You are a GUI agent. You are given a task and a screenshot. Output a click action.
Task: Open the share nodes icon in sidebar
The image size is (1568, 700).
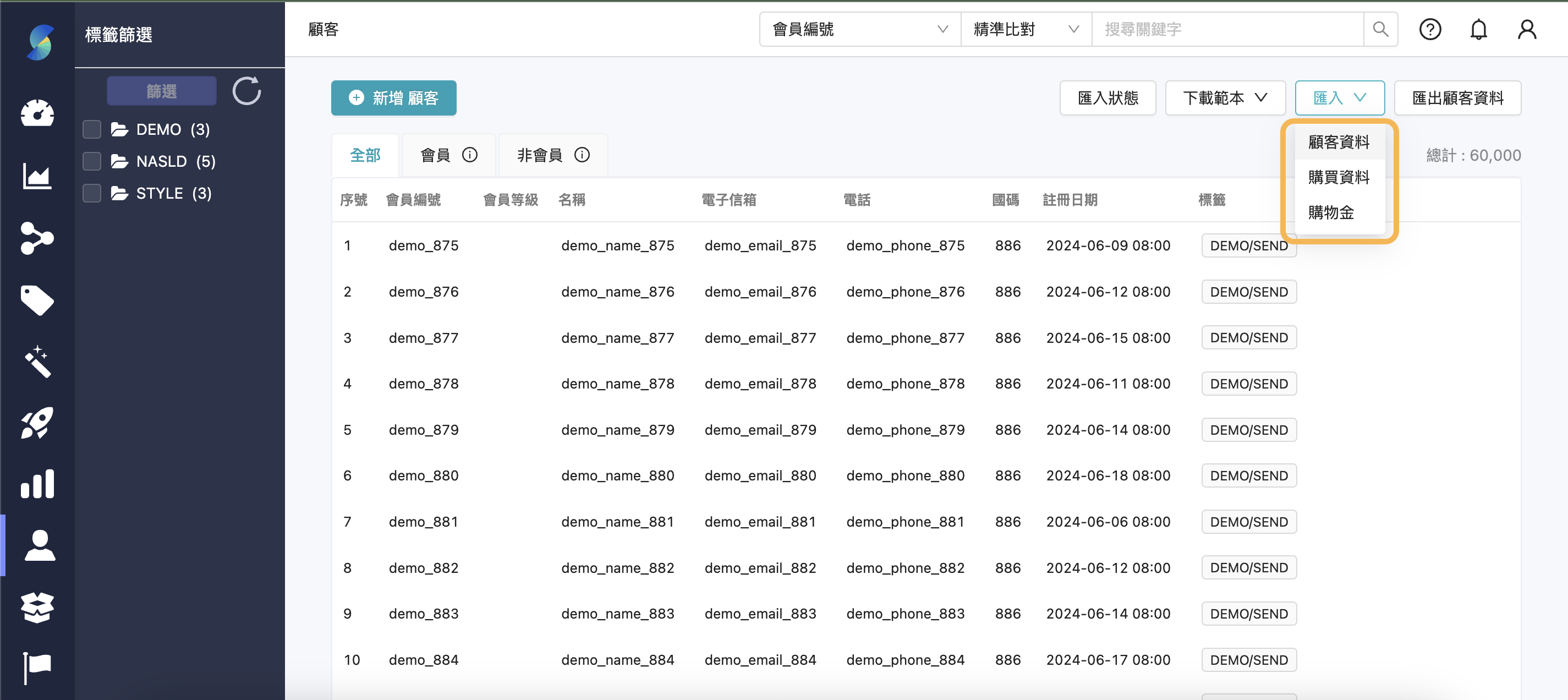pos(37,239)
